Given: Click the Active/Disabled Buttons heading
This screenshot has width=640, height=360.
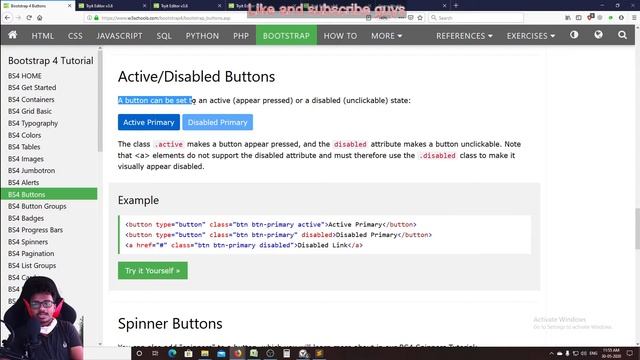Looking at the screenshot, I should pyautogui.click(x=196, y=77).
